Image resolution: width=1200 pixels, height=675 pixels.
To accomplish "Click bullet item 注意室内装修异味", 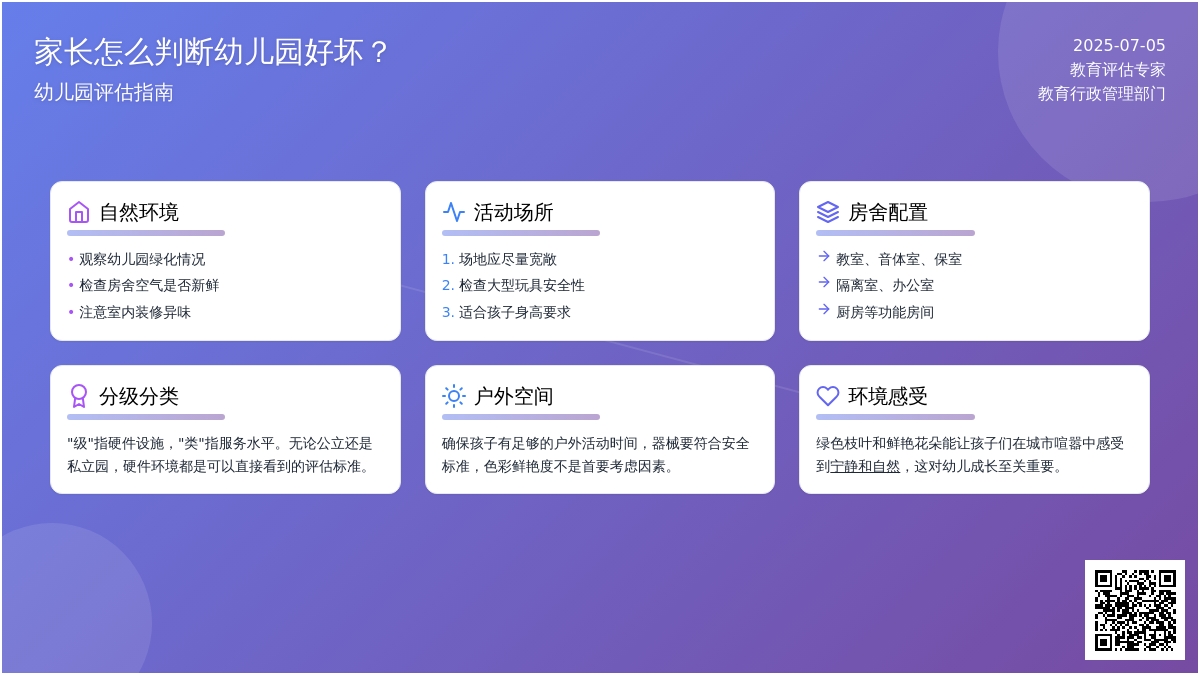I will 135,312.
